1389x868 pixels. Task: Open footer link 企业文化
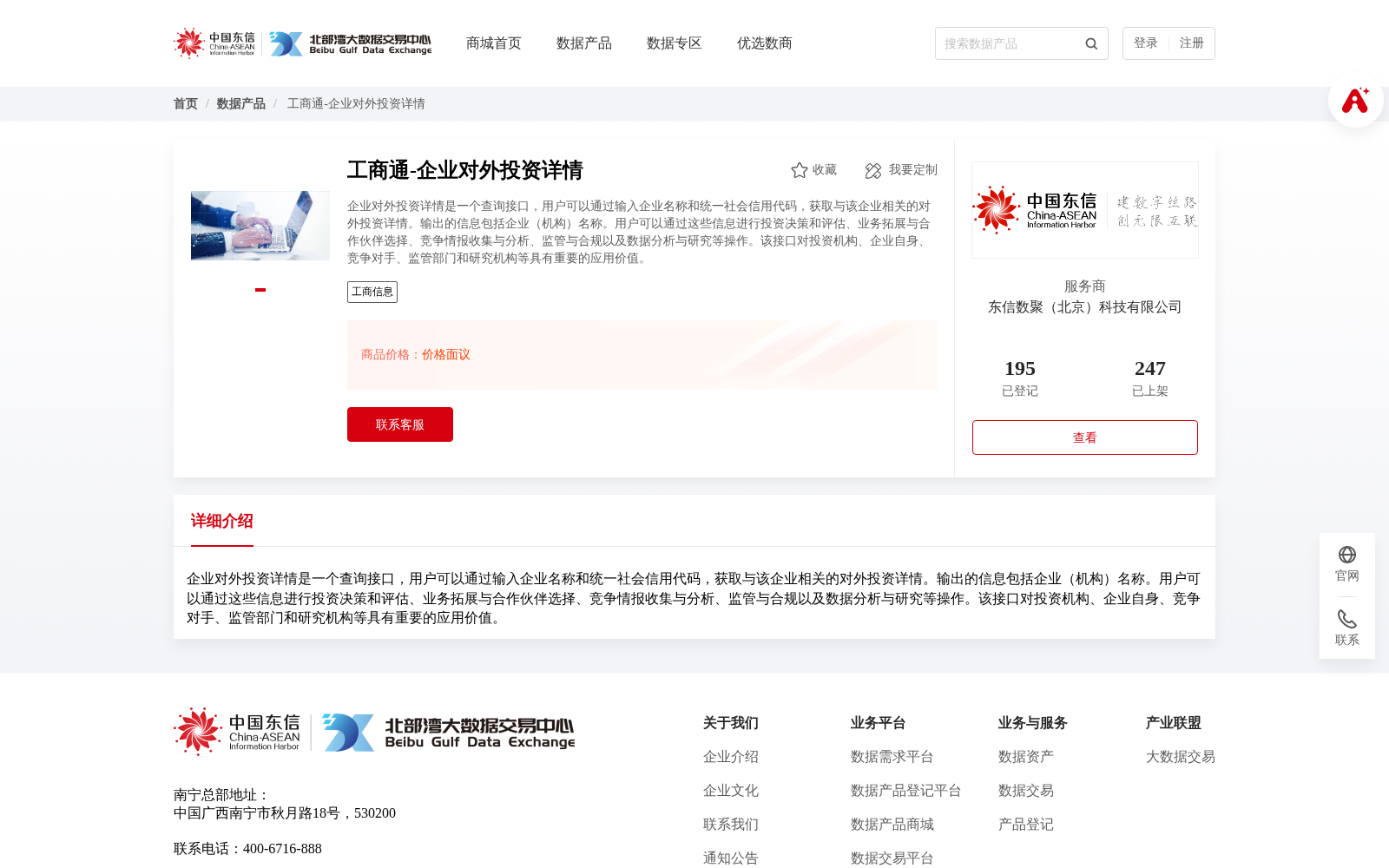[731, 791]
